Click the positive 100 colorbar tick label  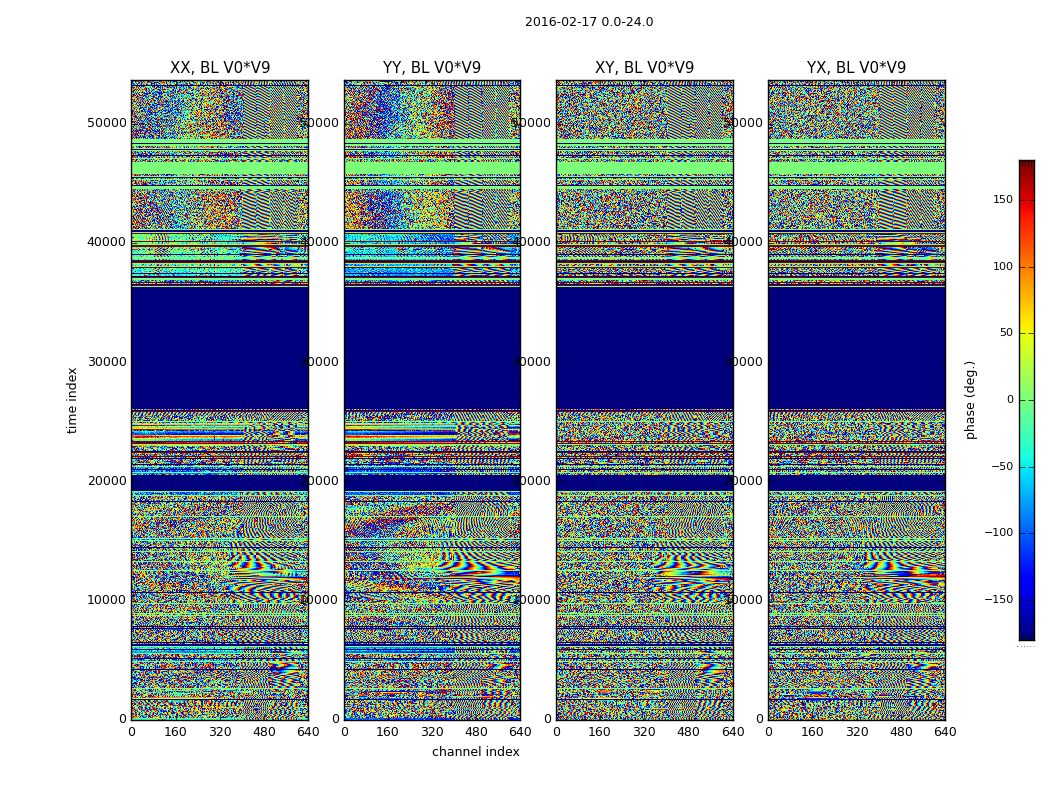coord(1003,266)
